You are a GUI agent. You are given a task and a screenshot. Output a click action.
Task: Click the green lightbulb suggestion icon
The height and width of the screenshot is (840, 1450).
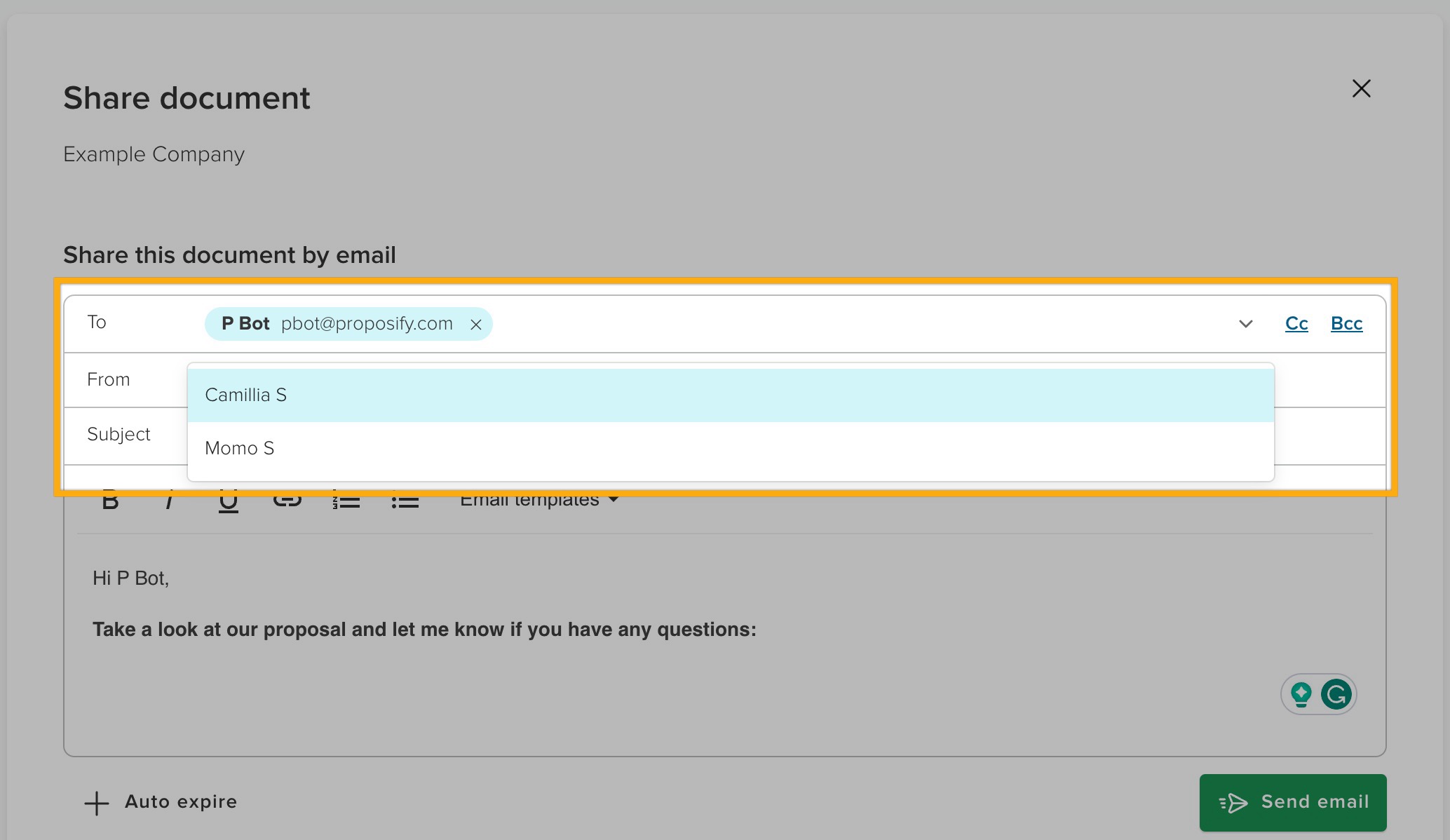pyautogui.click(x=1301, y=695)
